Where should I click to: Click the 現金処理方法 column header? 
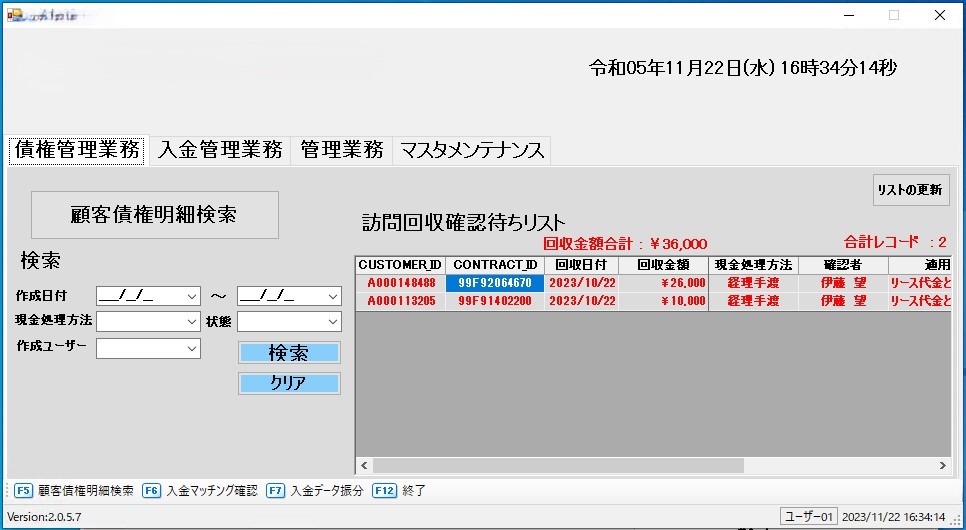[753, 265]
